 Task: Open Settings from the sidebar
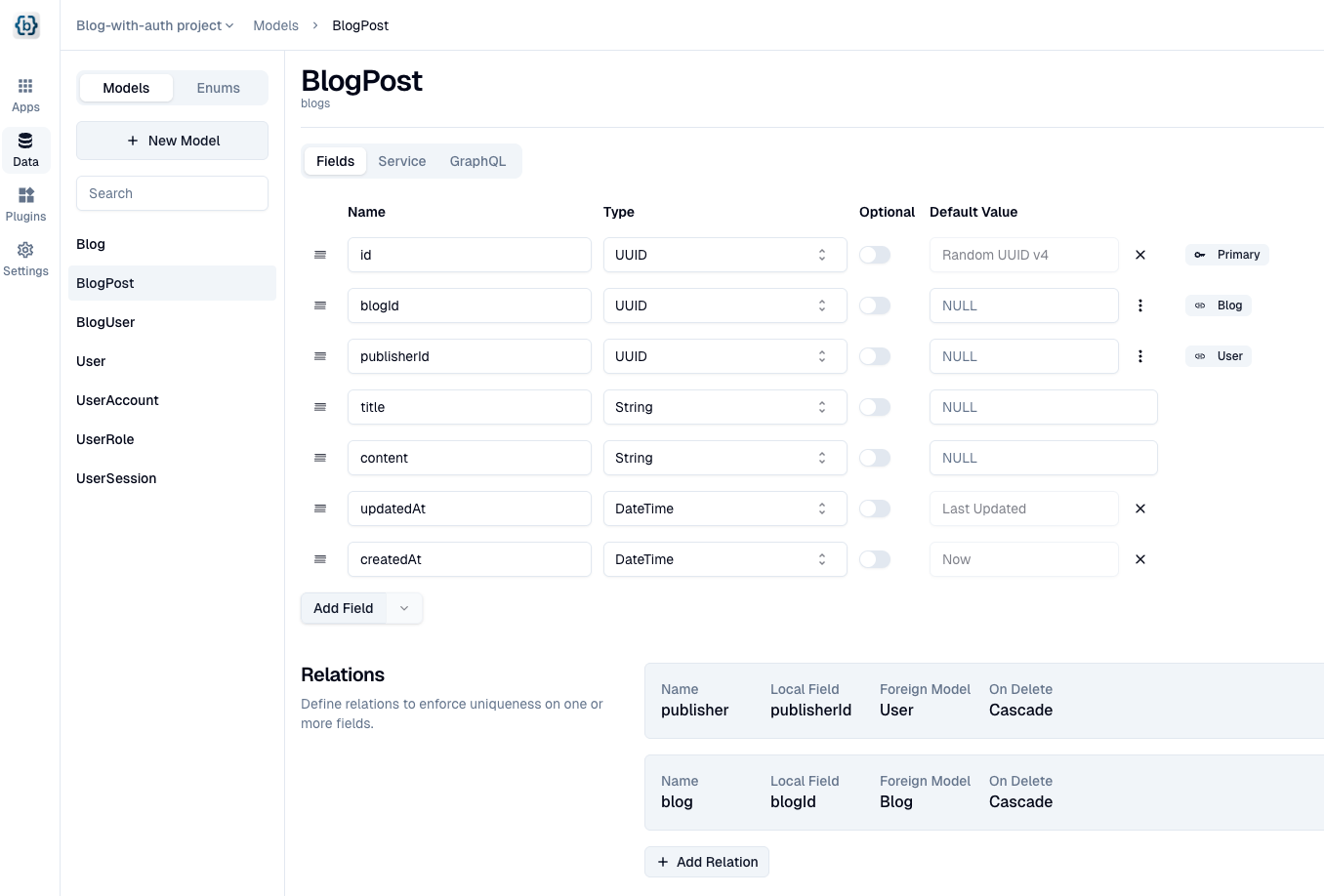click(25, 257)
